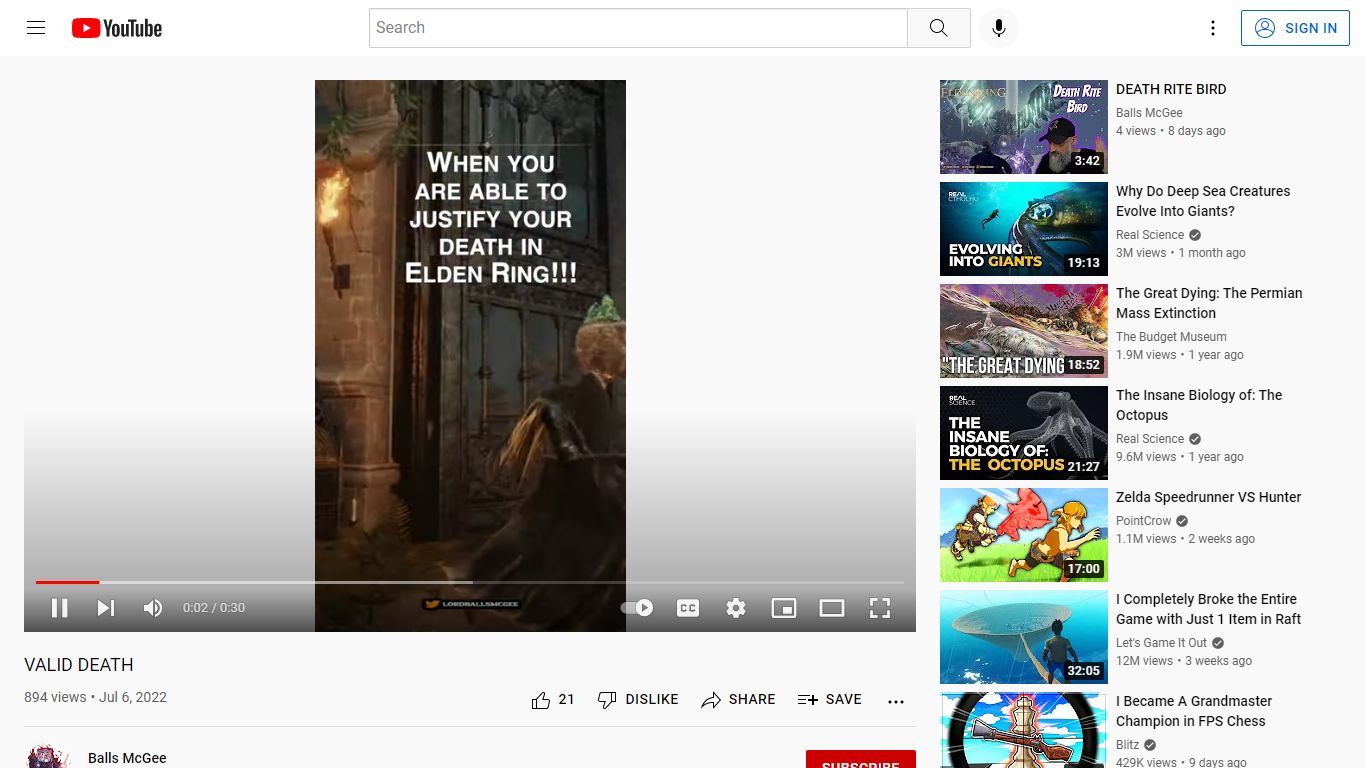Open Zelda Speedrunner VS Hunter thumbnail
The image size is (1366, 768).
pos(1024,535)
